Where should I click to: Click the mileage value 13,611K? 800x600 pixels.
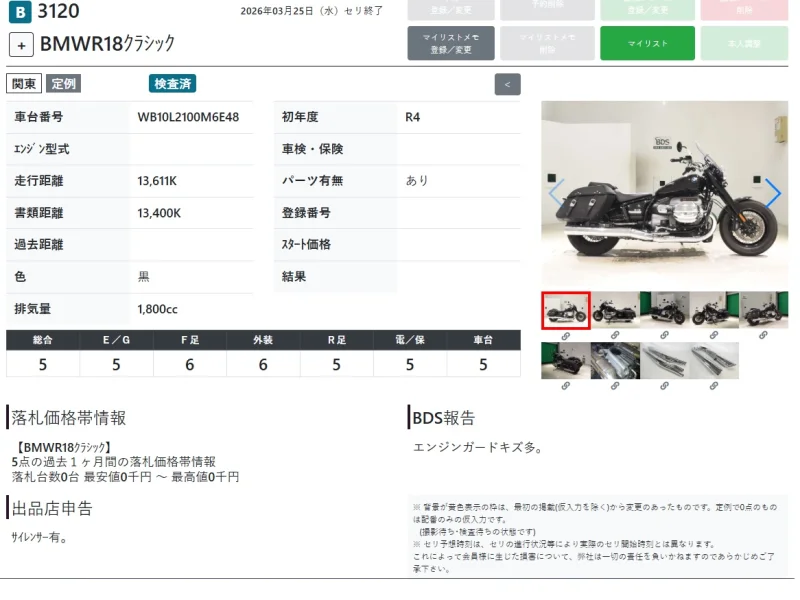(157, 181)
